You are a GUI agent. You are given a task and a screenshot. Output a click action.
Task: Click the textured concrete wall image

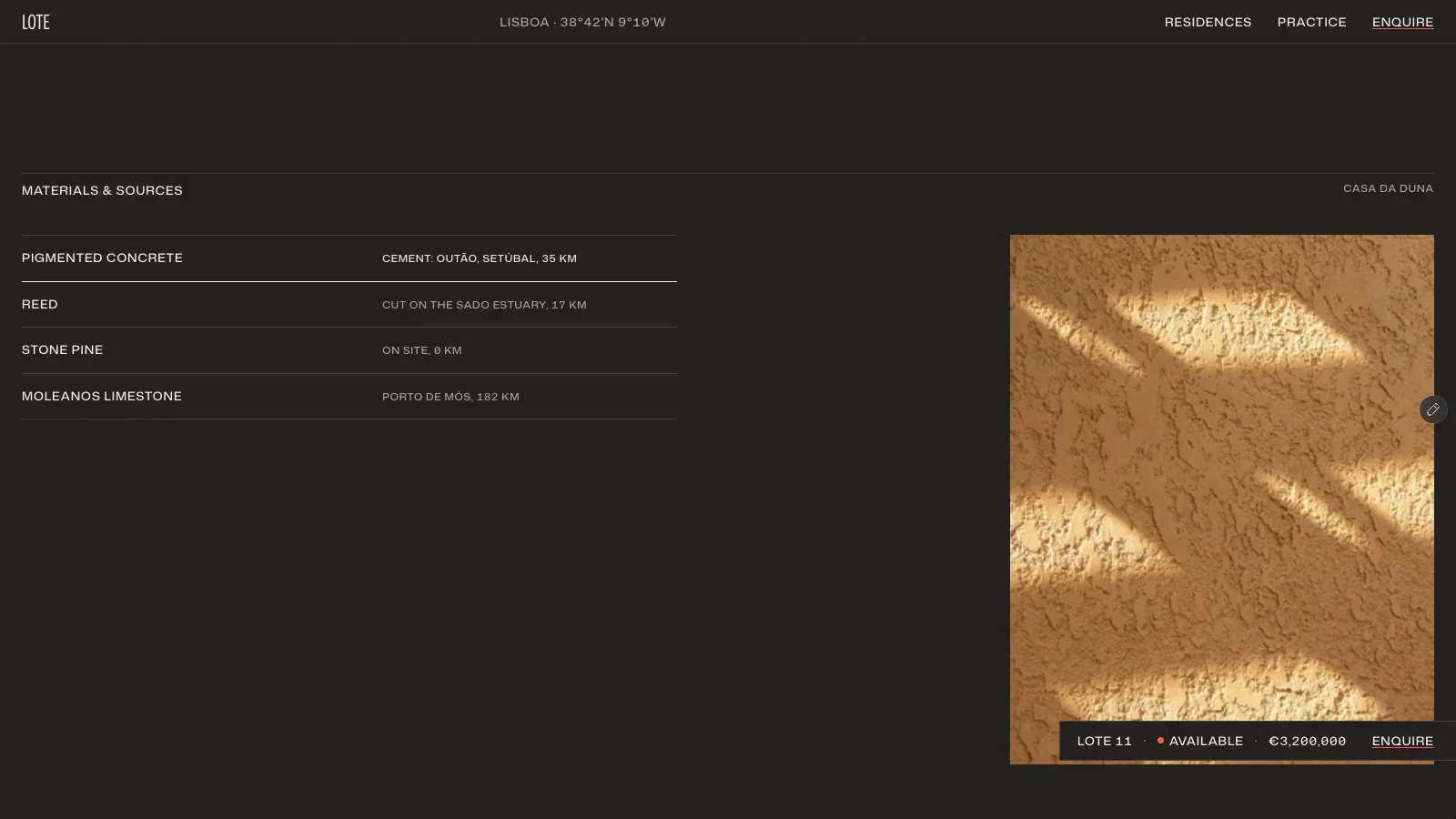1222,500
